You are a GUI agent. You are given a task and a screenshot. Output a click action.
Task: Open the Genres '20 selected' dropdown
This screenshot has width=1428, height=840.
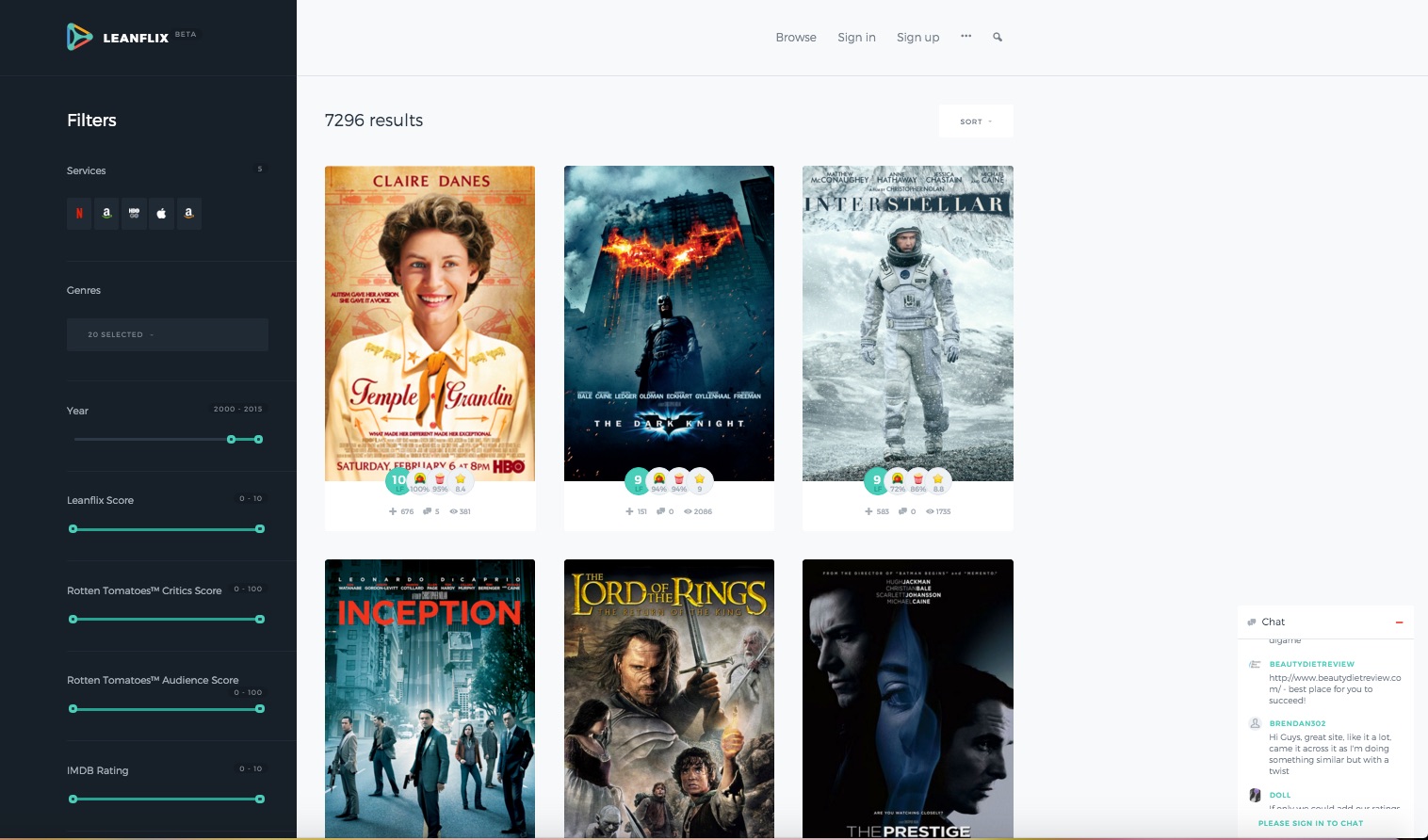[x=167, y=334]
